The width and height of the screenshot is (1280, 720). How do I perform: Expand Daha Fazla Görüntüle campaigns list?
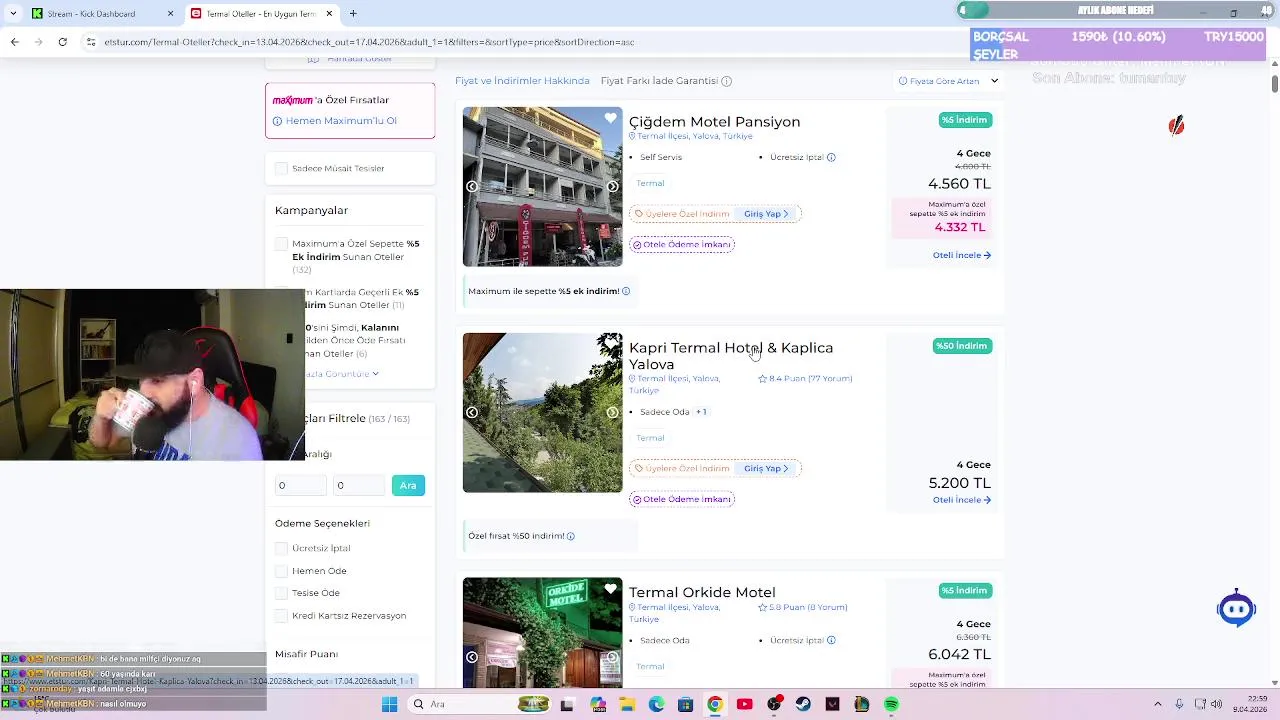tap(341, 373)
